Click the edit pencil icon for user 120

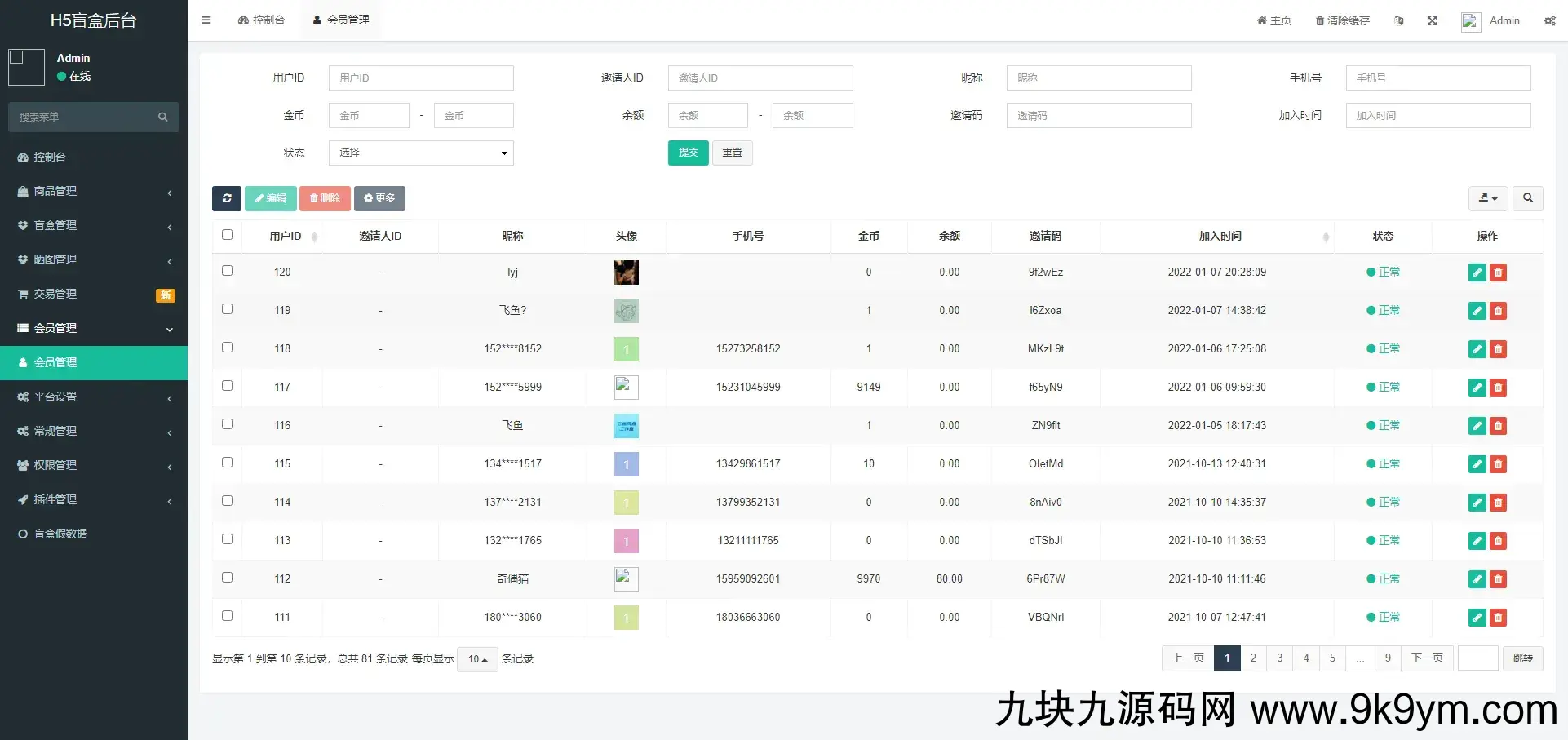click(1477, 273)
